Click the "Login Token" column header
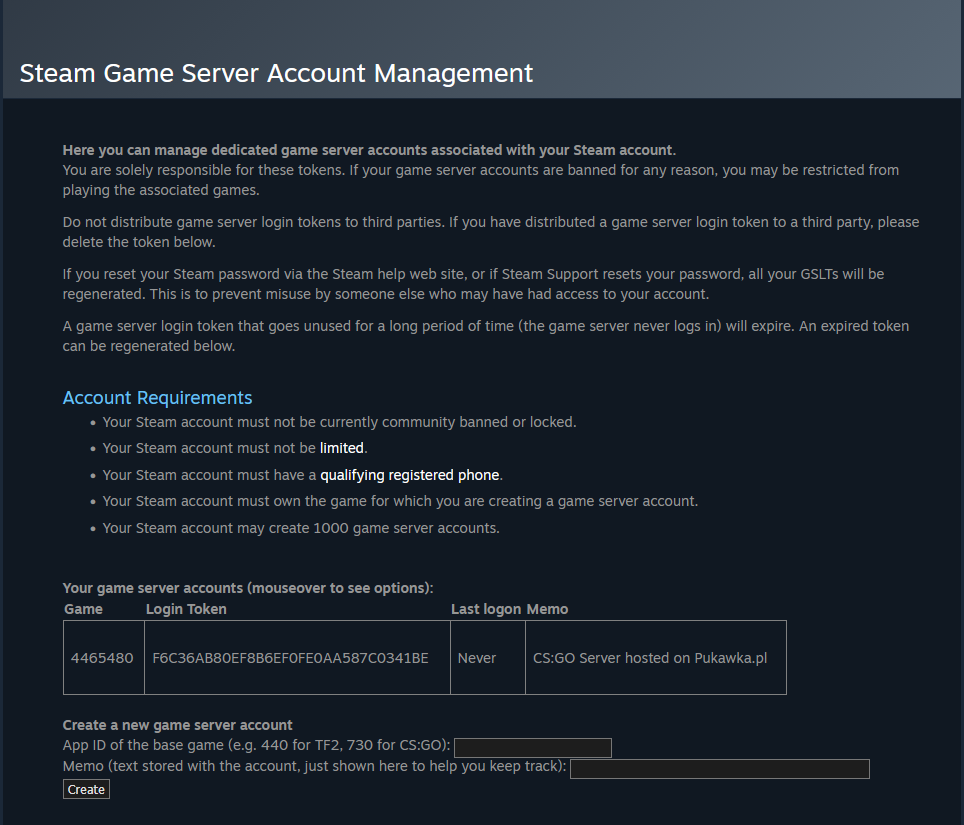Screen dimensions: 964x825 coord(186,609)
